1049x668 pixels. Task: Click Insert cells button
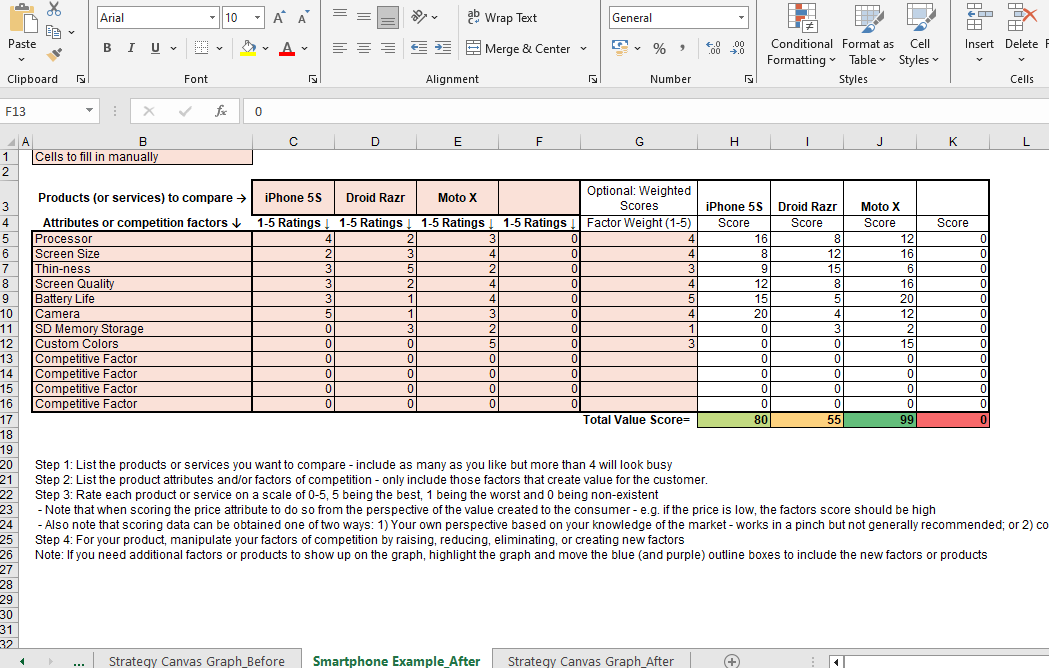pos(979,34)
